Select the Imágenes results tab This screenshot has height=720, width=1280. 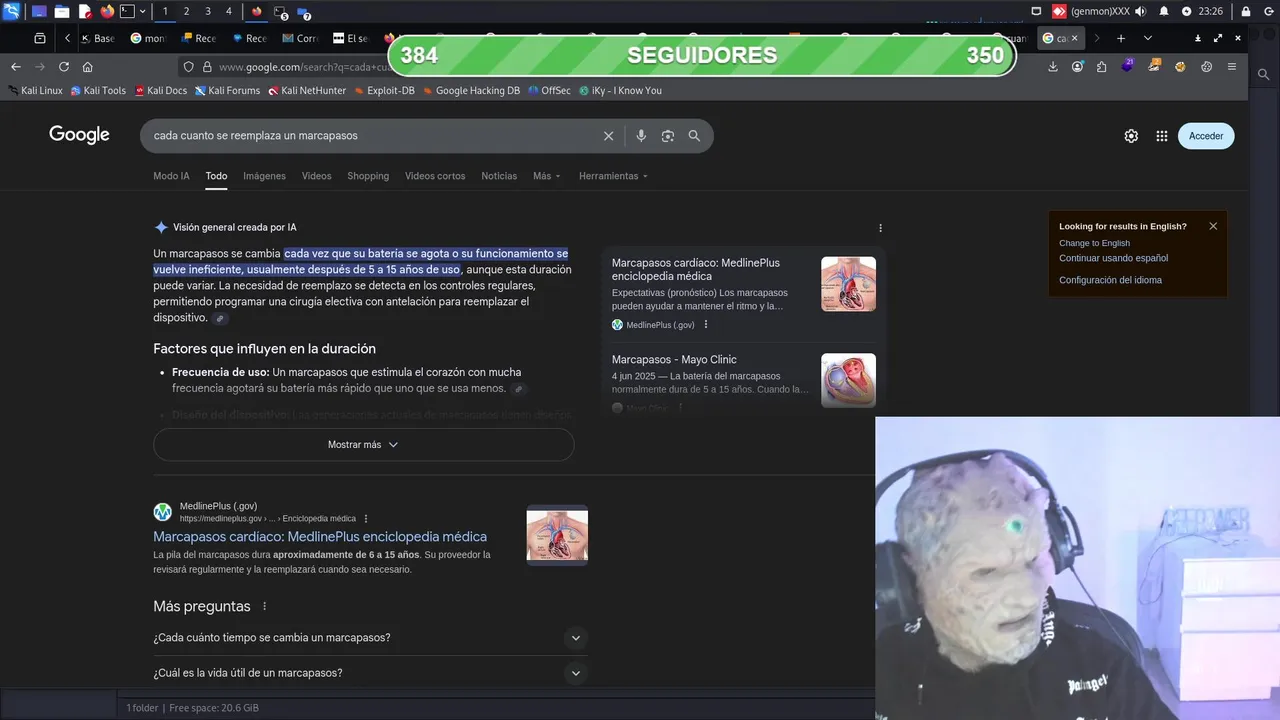point(264,176)
